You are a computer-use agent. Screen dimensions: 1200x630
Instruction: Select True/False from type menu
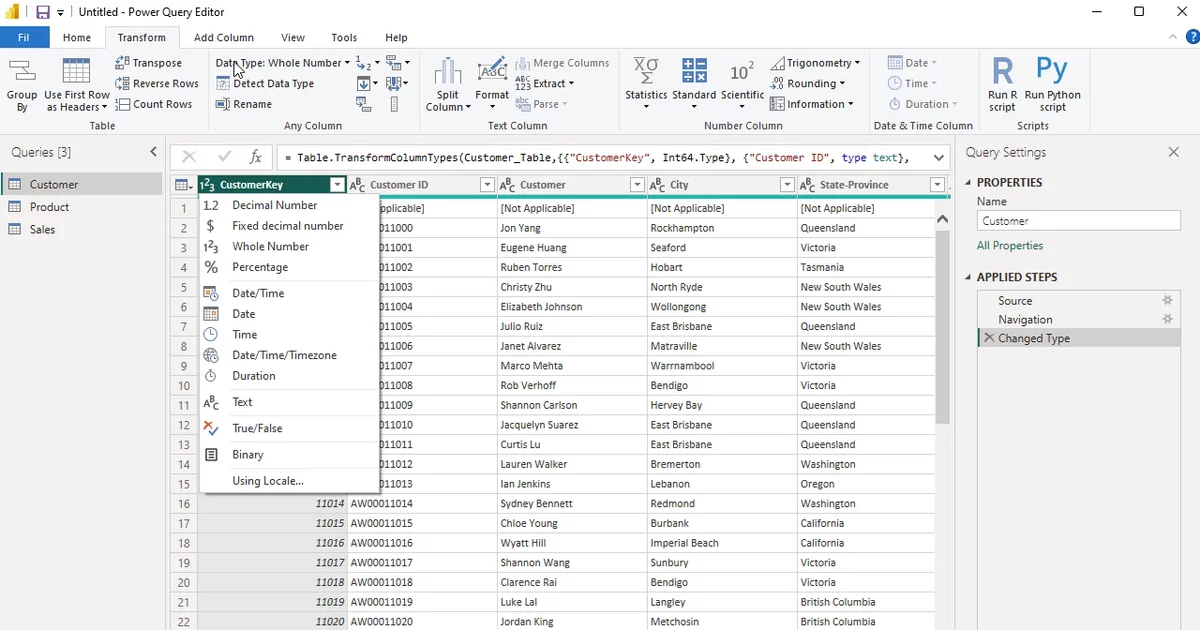point(289,428)
